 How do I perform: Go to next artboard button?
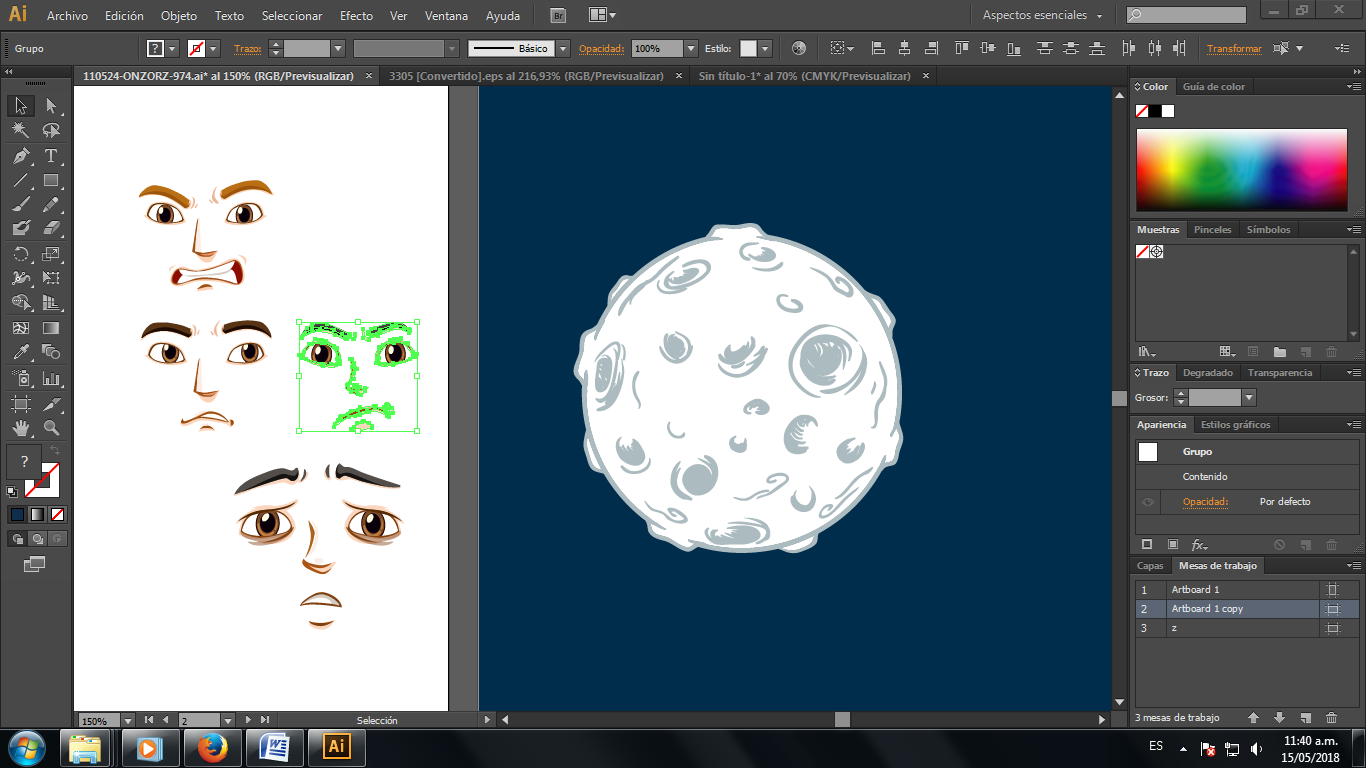pyautogui.click(x=248, y=720)
